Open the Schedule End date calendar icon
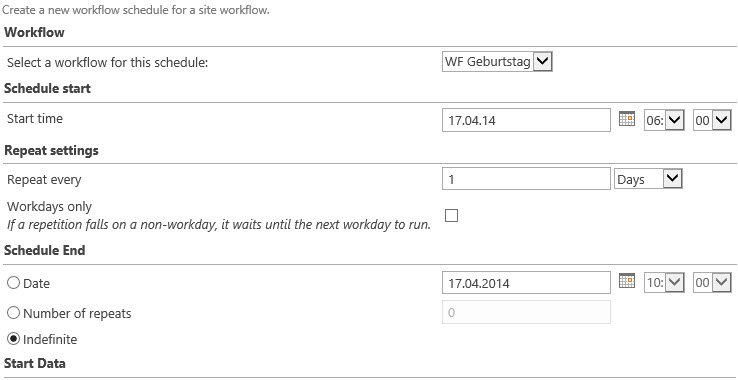Viewport: 738px width, 380px height. [626, 281]
